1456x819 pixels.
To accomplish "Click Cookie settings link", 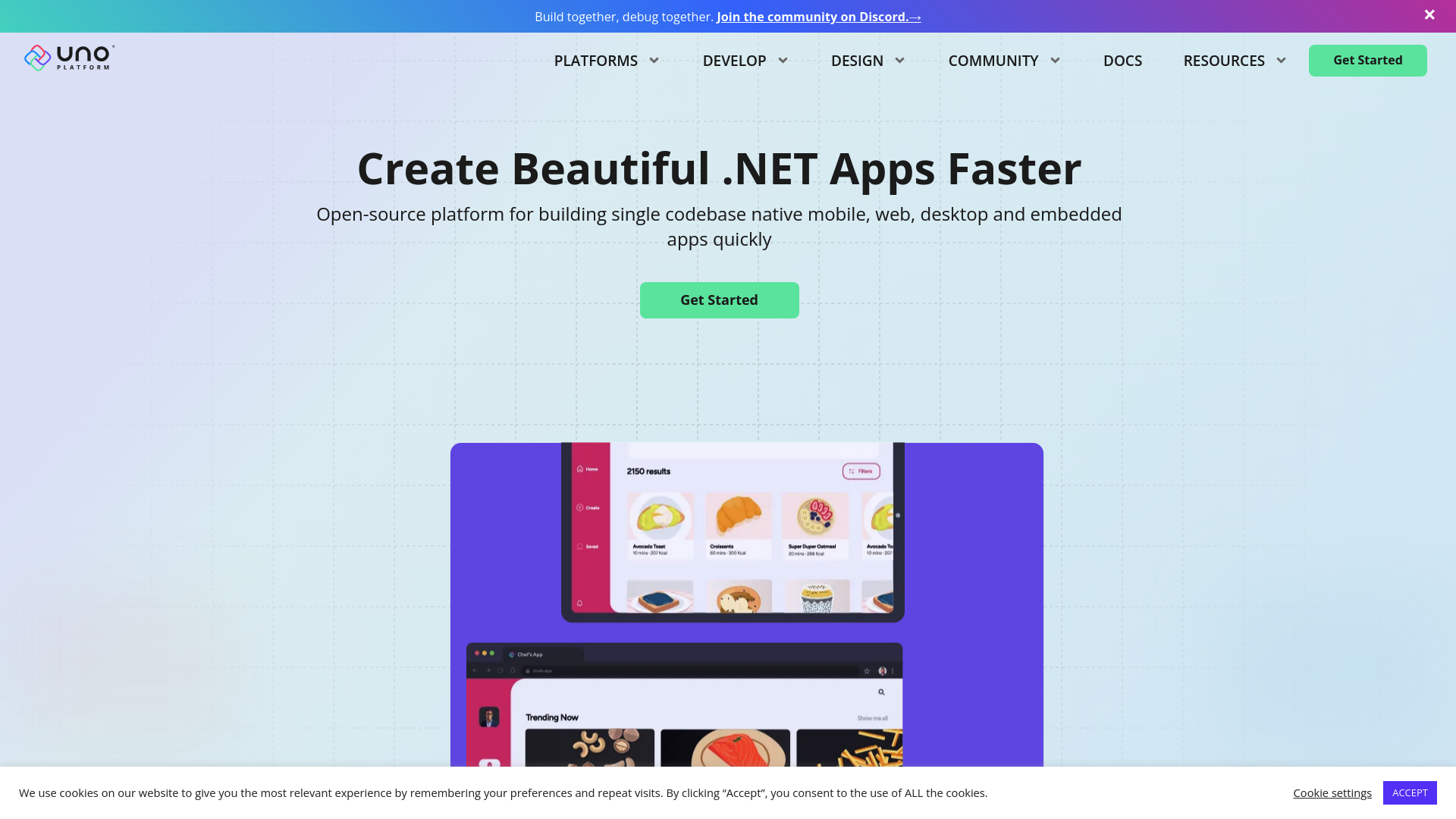I will click(1332, 792).
